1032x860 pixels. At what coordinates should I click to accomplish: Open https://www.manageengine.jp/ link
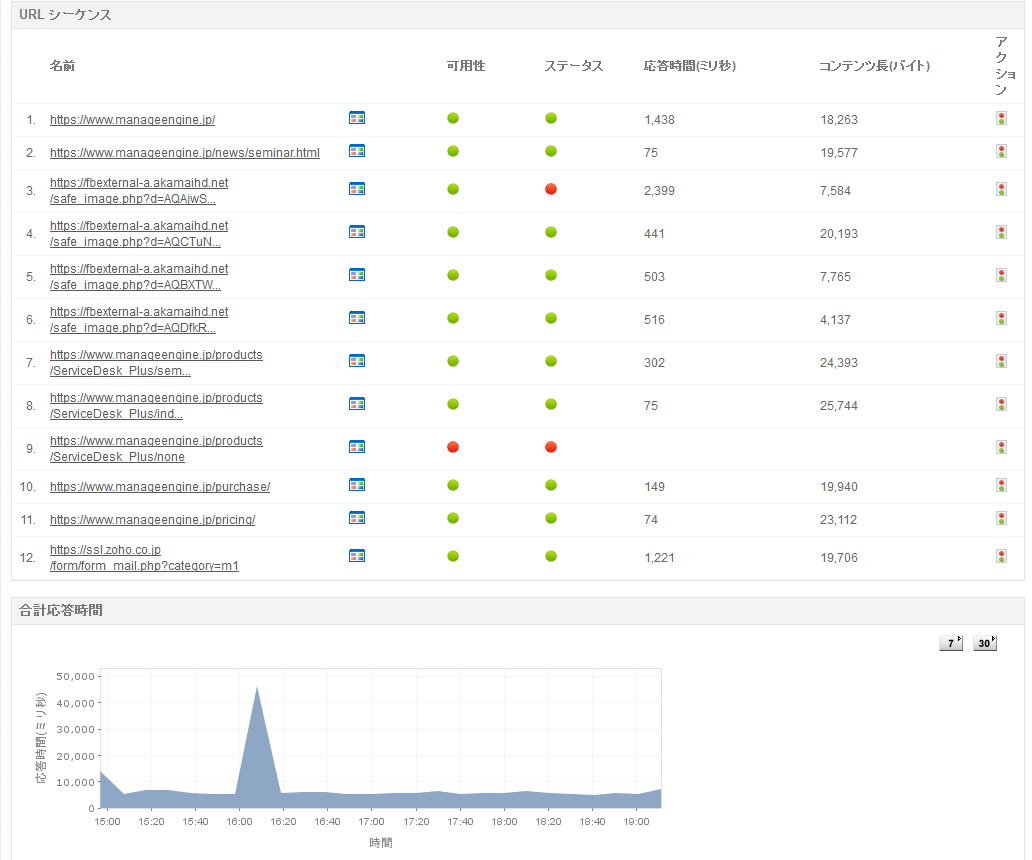pos(132,120)
